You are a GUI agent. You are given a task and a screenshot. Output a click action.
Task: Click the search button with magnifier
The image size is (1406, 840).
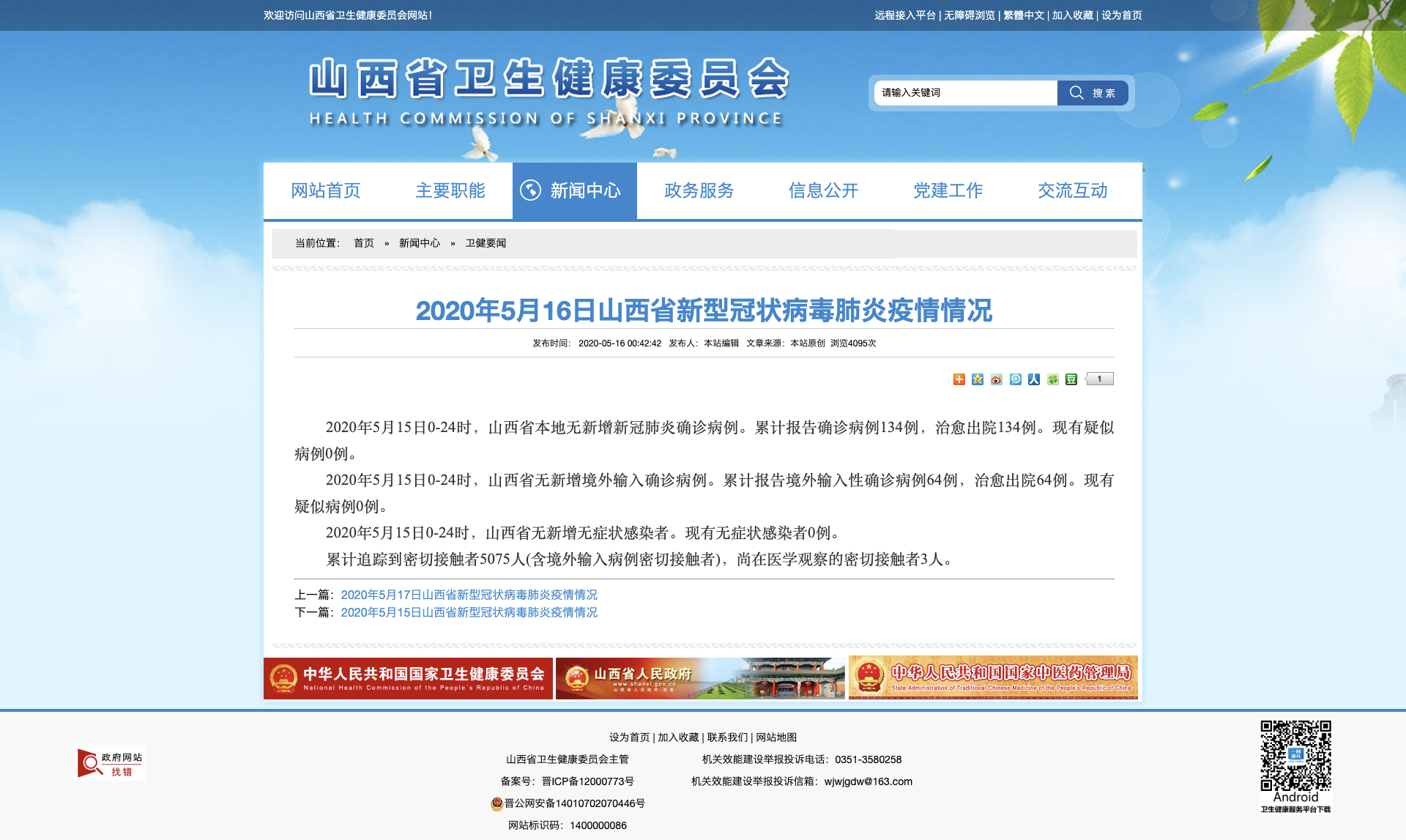[1093, 93]
